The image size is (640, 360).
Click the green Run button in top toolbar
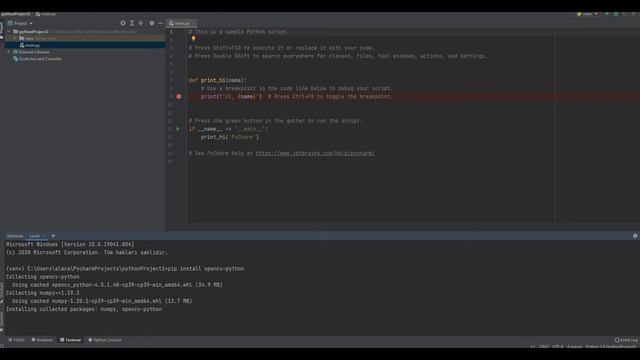click(607, 14)
